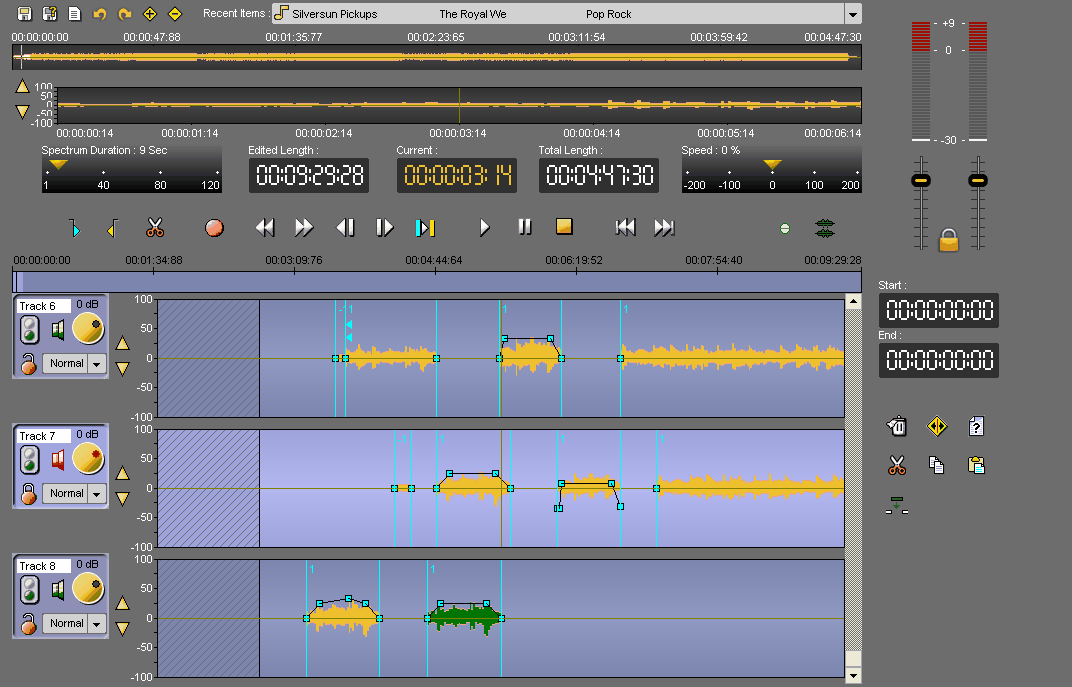Click the Track 8 name field
Image resolution: width=1072 pixels, height=687 pixels.
pyautogui.click(x=44, y=566)
